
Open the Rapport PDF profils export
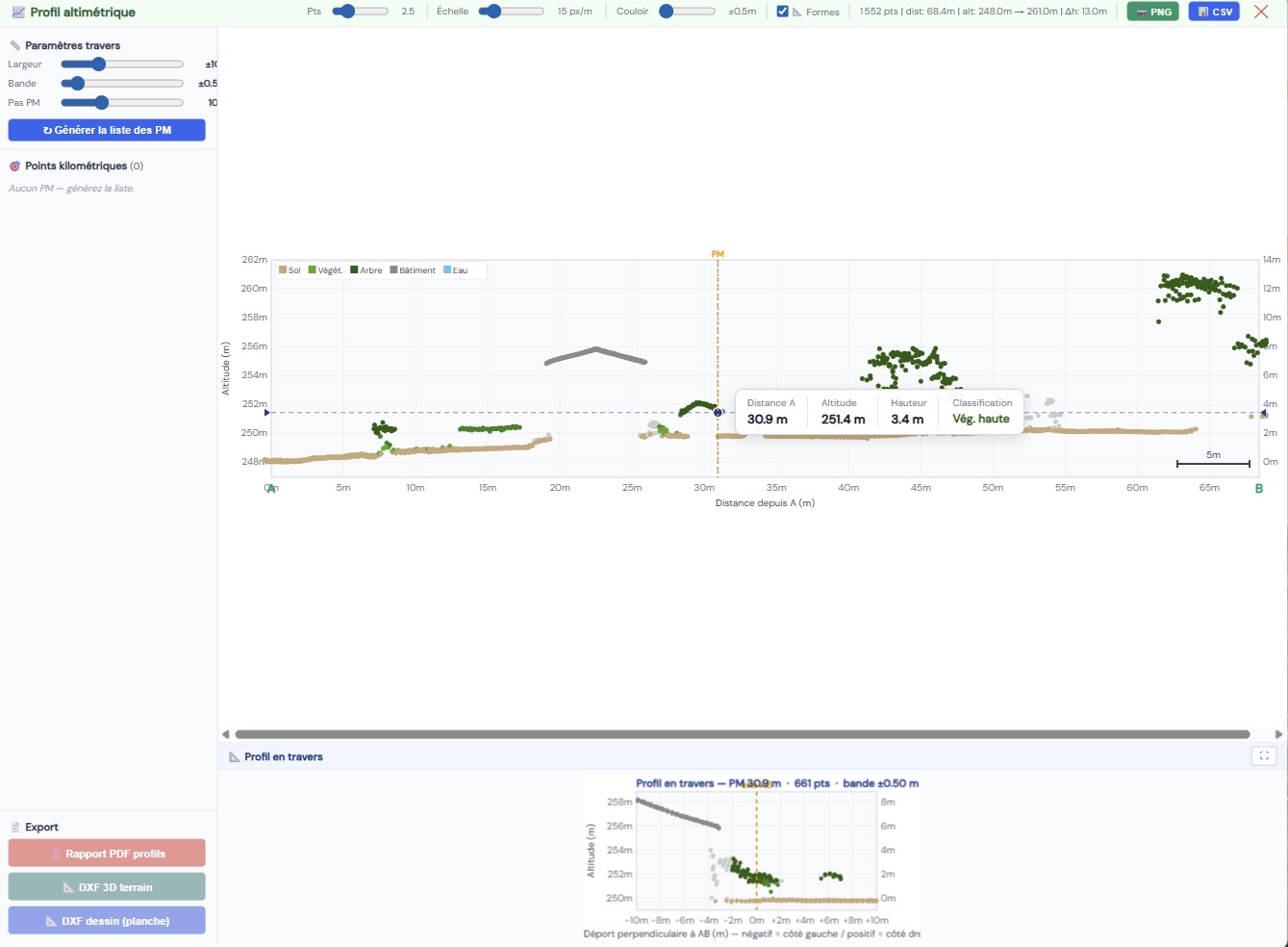107,853
